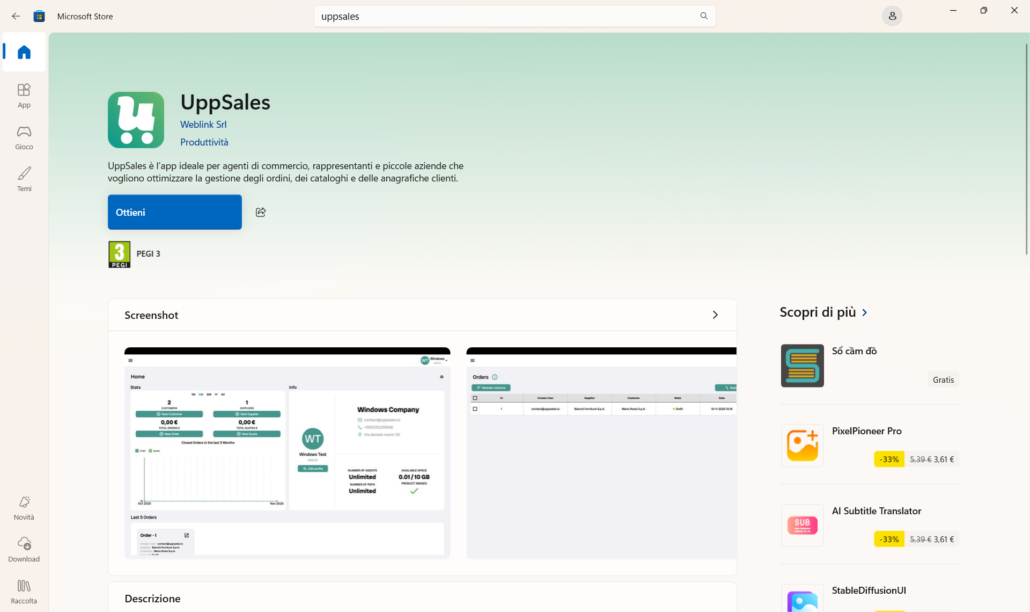Open the Số cầm đồ app thumbnail
Viewport: 1030px width, 612px height.
pos(800,365)
